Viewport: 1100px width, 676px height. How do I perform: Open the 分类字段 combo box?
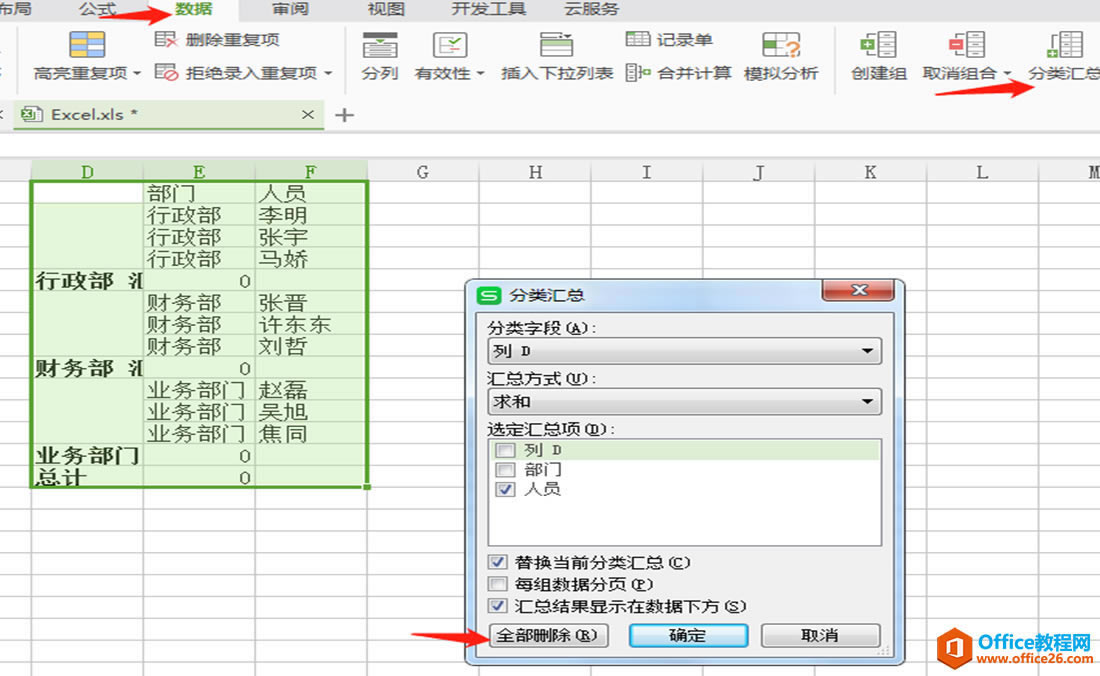[x=684, y=351]
